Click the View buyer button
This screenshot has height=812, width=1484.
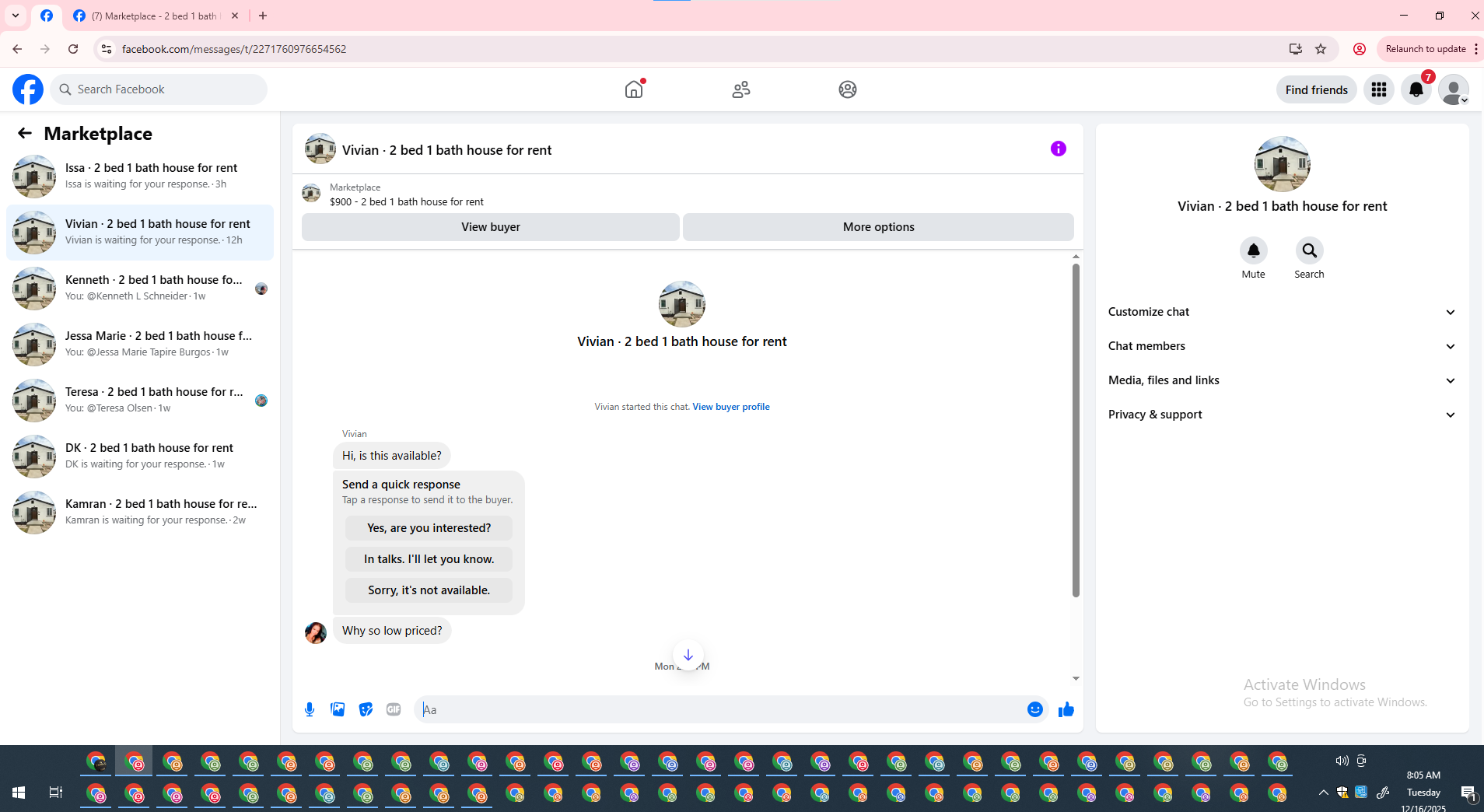491,227
